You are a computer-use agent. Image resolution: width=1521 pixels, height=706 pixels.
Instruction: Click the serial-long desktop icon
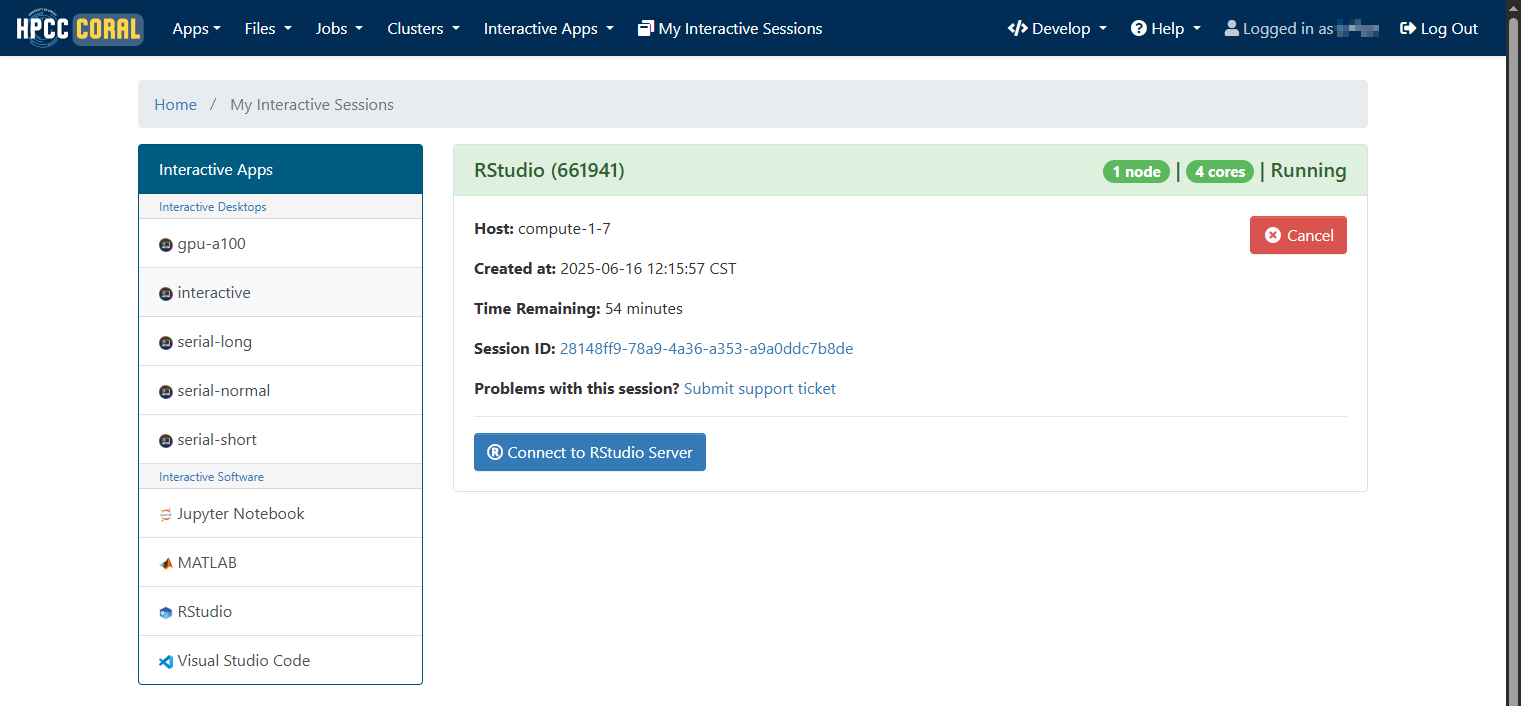coord(166,342)
